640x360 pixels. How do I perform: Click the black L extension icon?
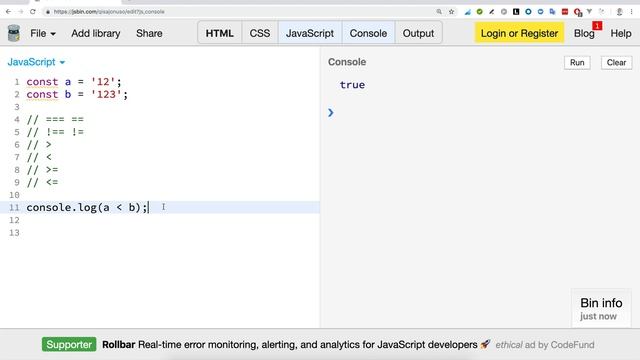tap(516, 12)
